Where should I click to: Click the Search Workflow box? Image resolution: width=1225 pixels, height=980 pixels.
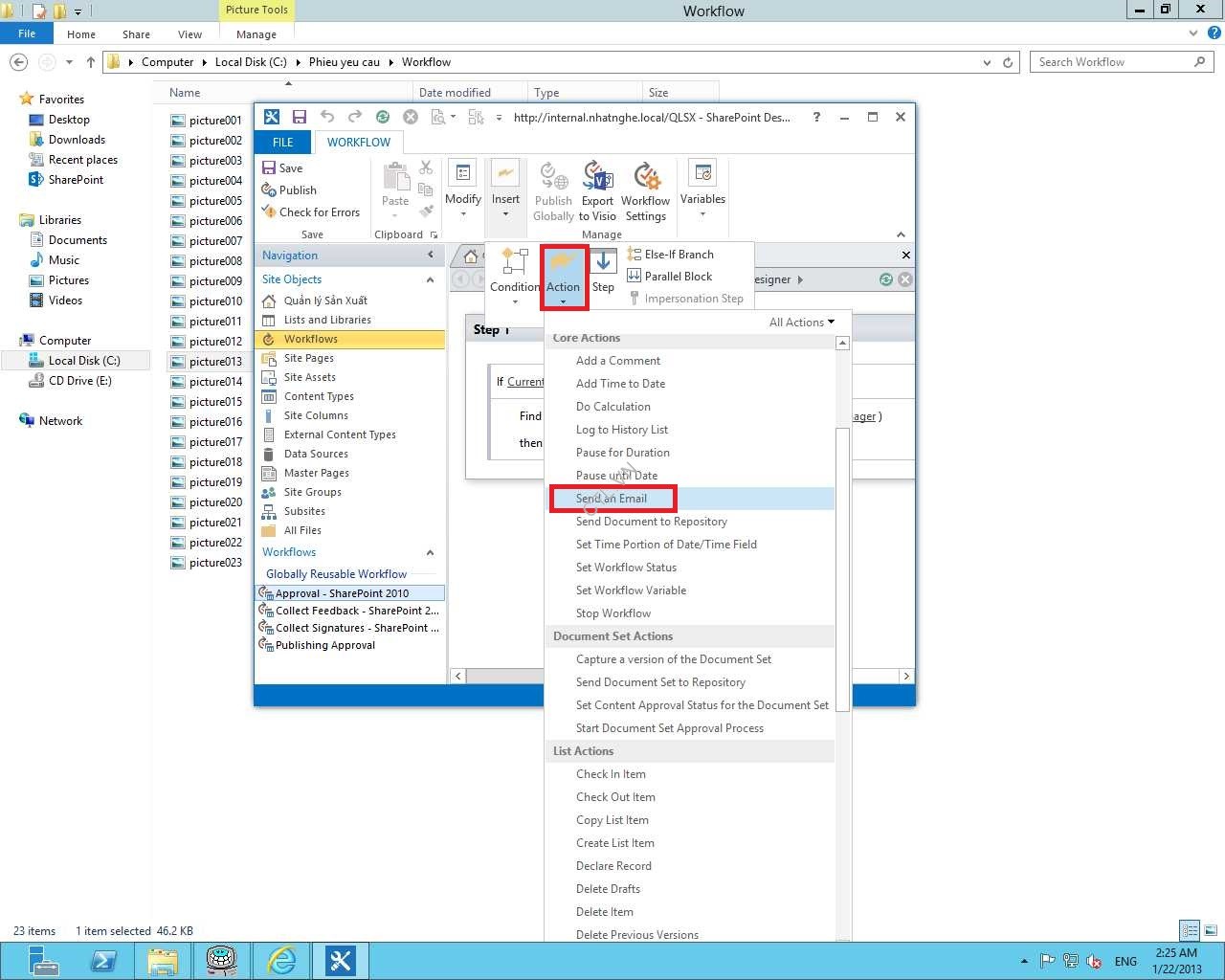coord(1112,62)
